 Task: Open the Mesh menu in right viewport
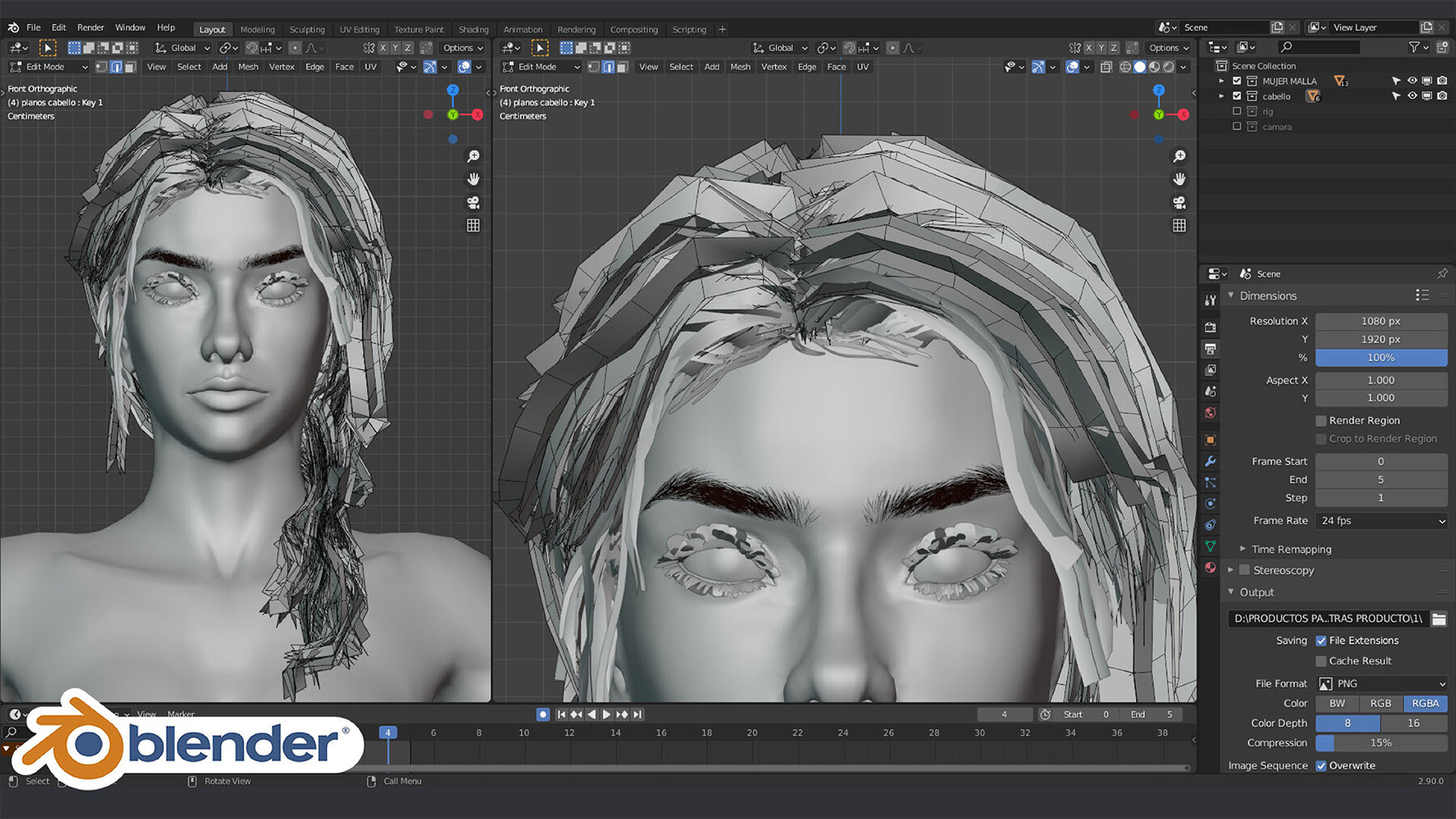[x=740, y=67]
